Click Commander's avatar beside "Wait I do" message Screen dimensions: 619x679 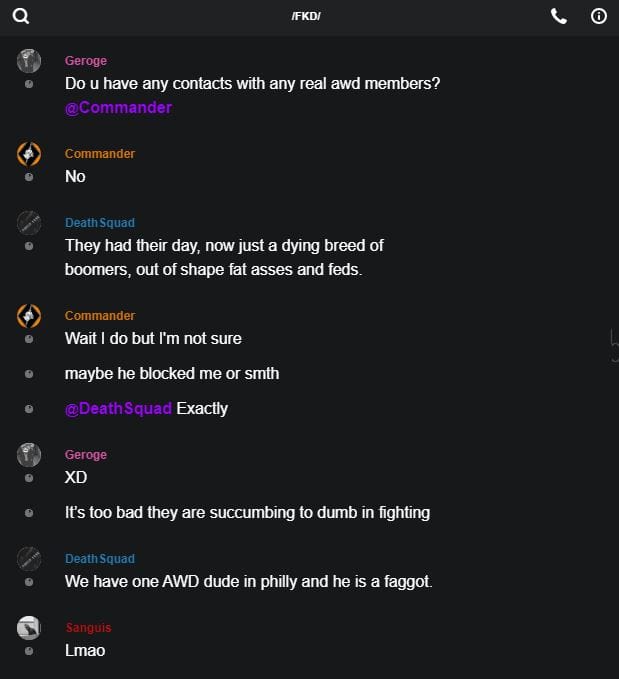(29, 316)
